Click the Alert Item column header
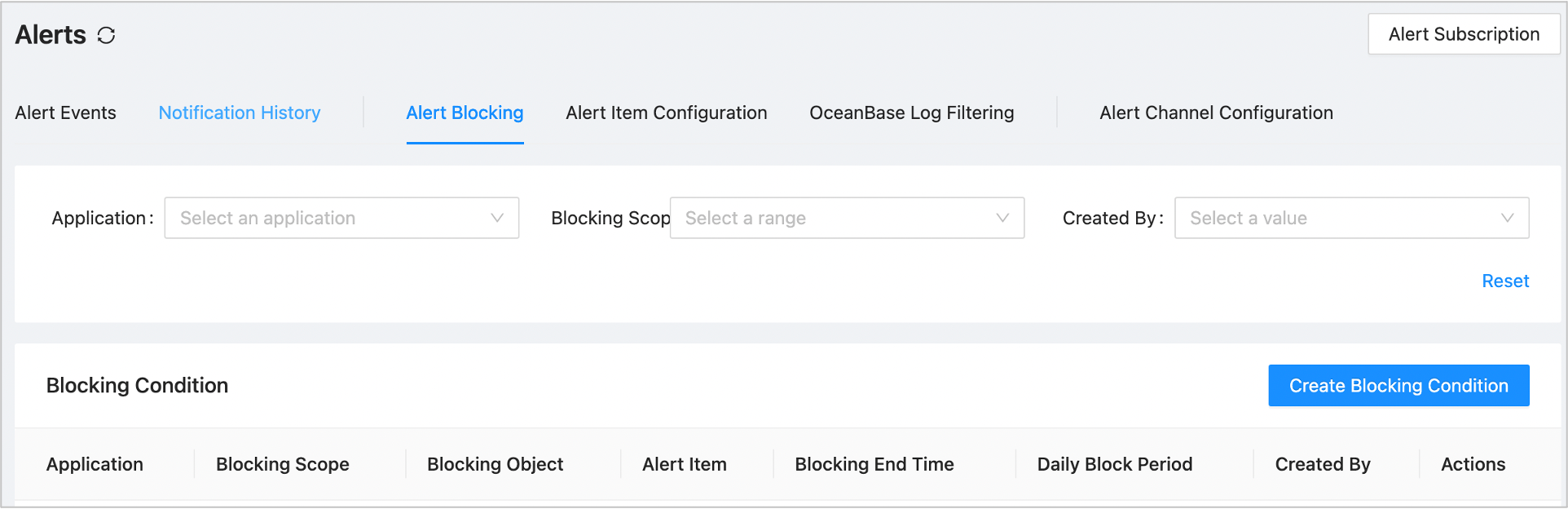 point(685,464)
